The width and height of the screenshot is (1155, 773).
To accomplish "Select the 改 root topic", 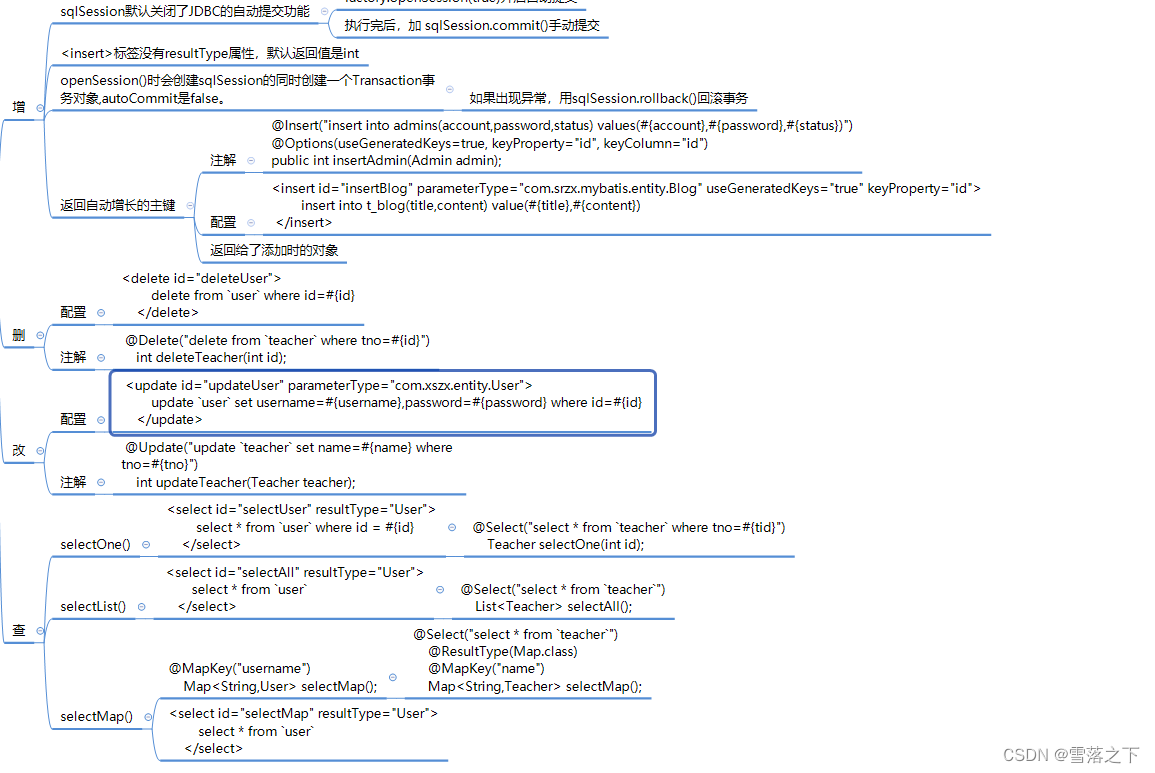I will (x=19, y=451).
